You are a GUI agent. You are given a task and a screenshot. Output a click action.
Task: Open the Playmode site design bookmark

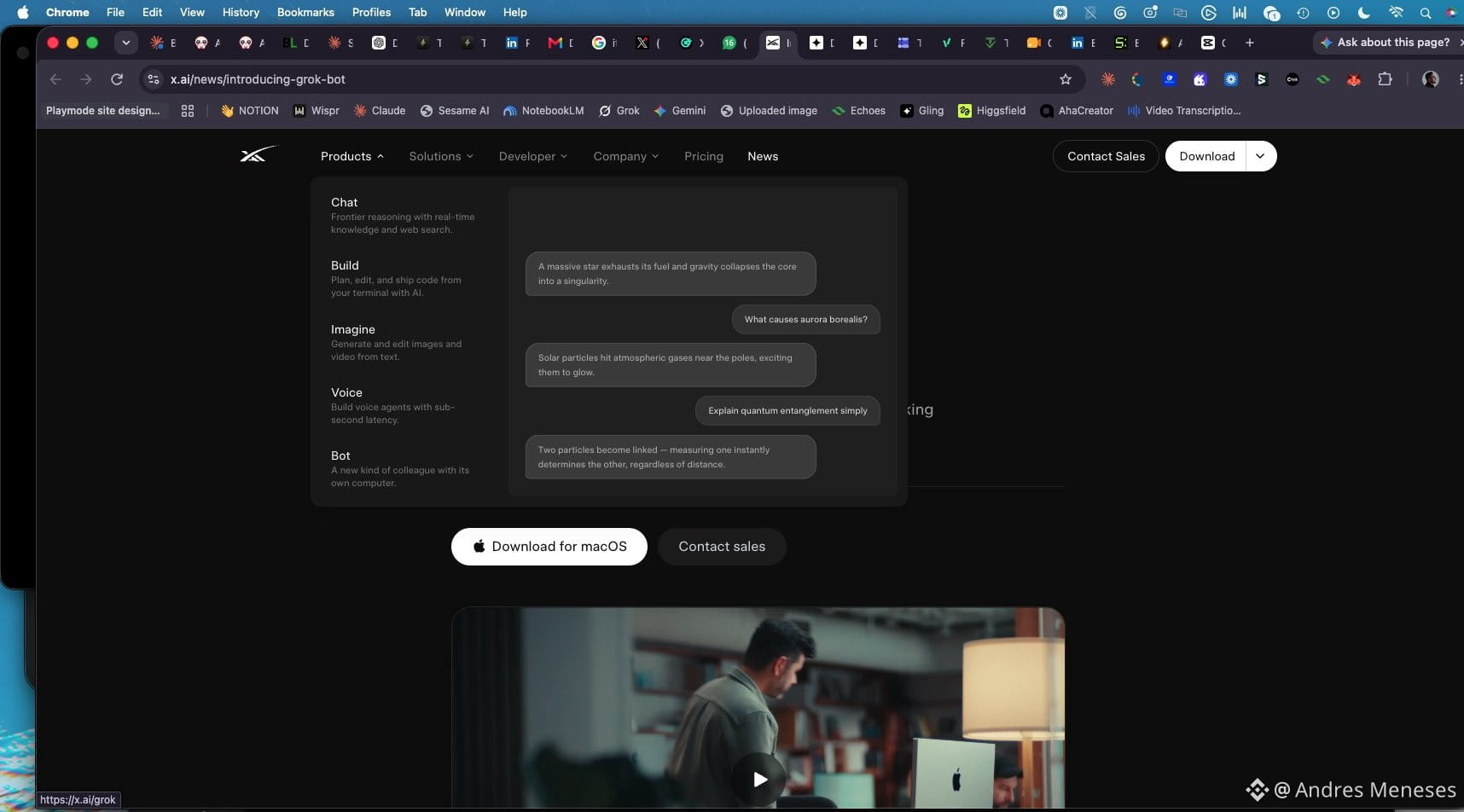[102, 111]
